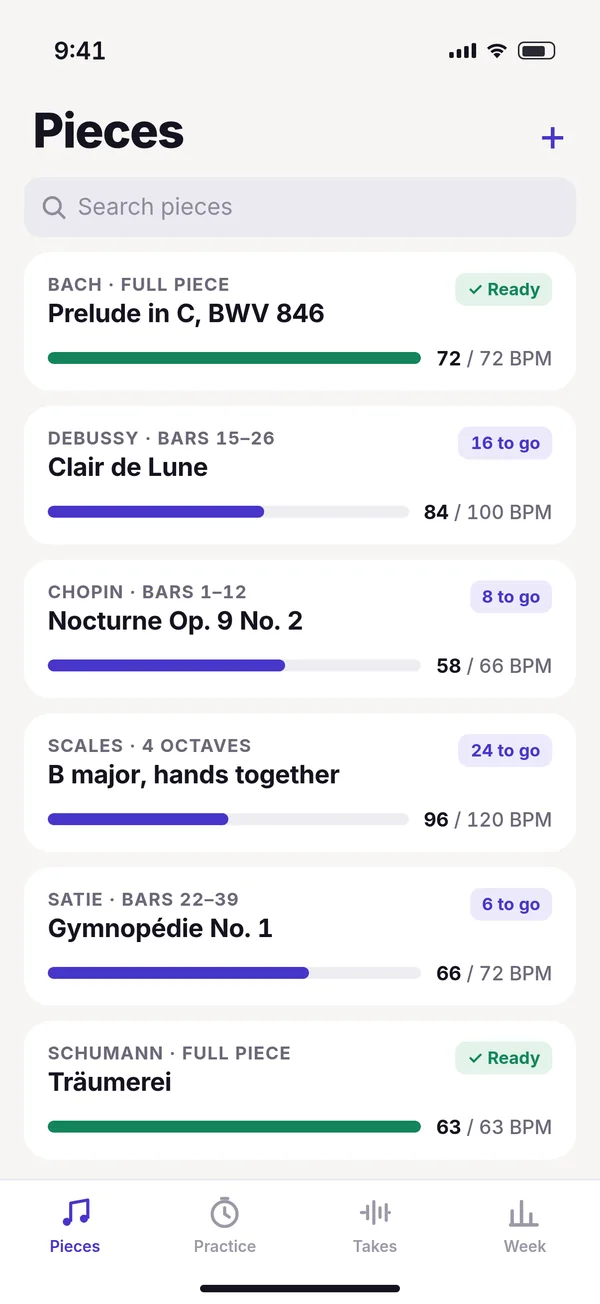Tap the battery icon in status bar

pyautogui.click(x=537, y=51)
